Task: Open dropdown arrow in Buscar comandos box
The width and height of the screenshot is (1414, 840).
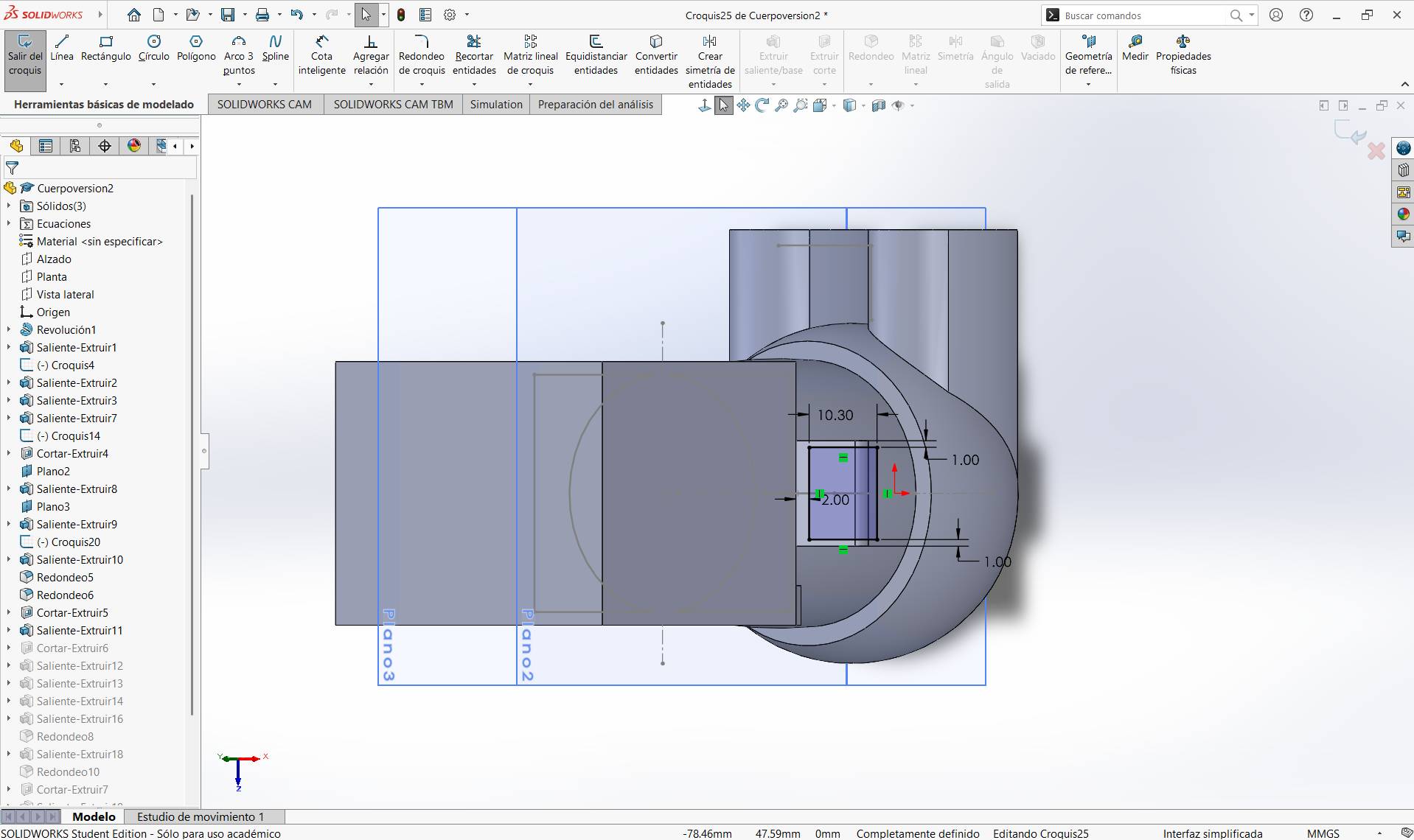Action: 1252,15
